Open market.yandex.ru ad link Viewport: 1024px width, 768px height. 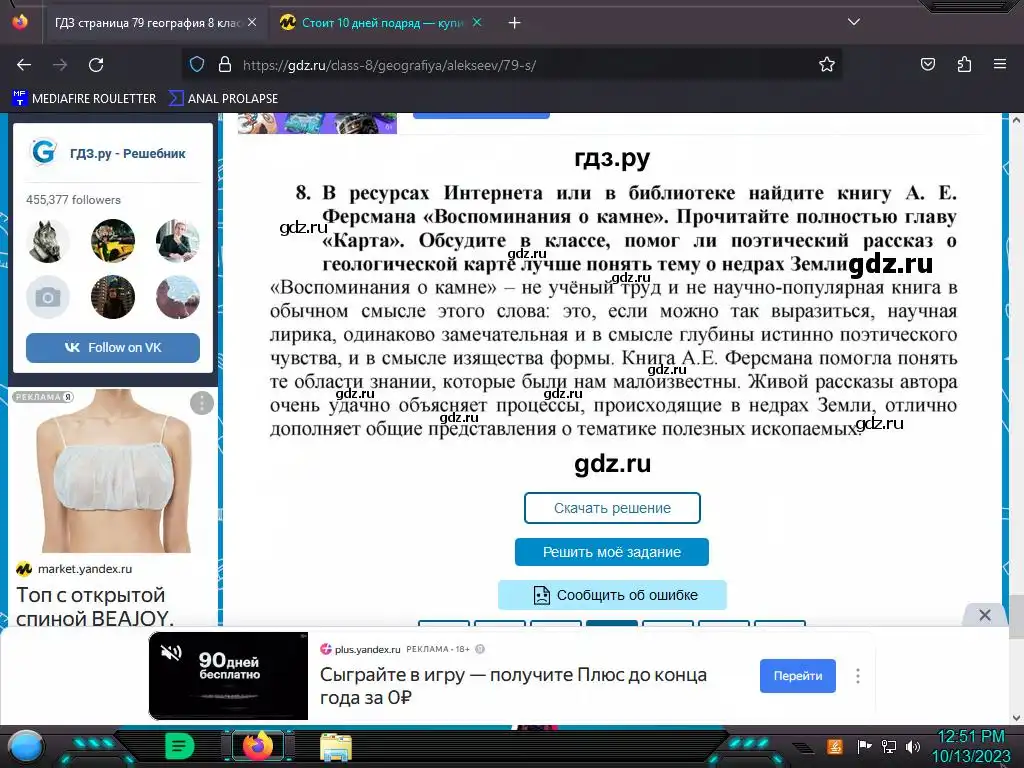pos(84,569)
